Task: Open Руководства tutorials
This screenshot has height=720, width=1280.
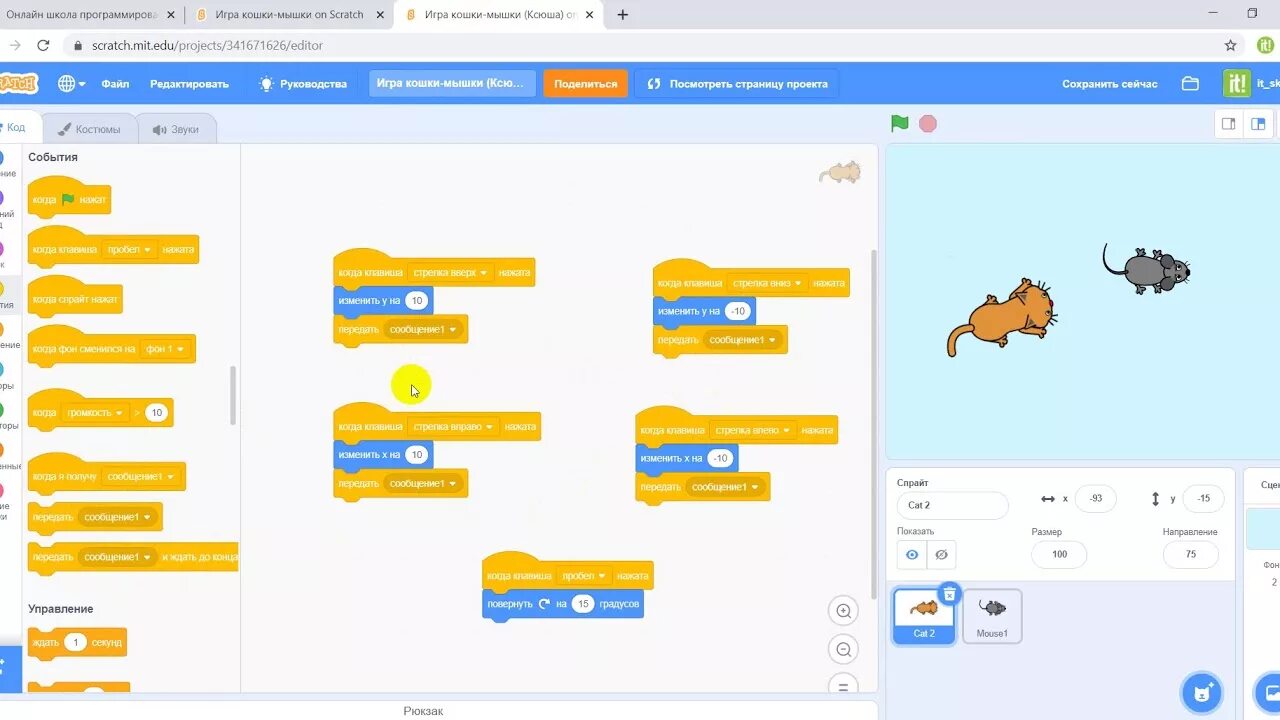Action: click(x=303, y=84)
